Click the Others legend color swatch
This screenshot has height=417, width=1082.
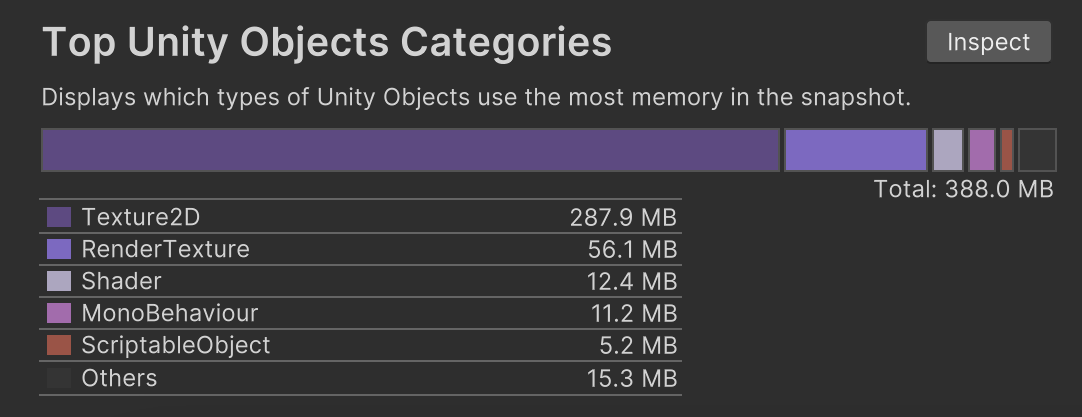pyautogui.click(x=59, y=378)
